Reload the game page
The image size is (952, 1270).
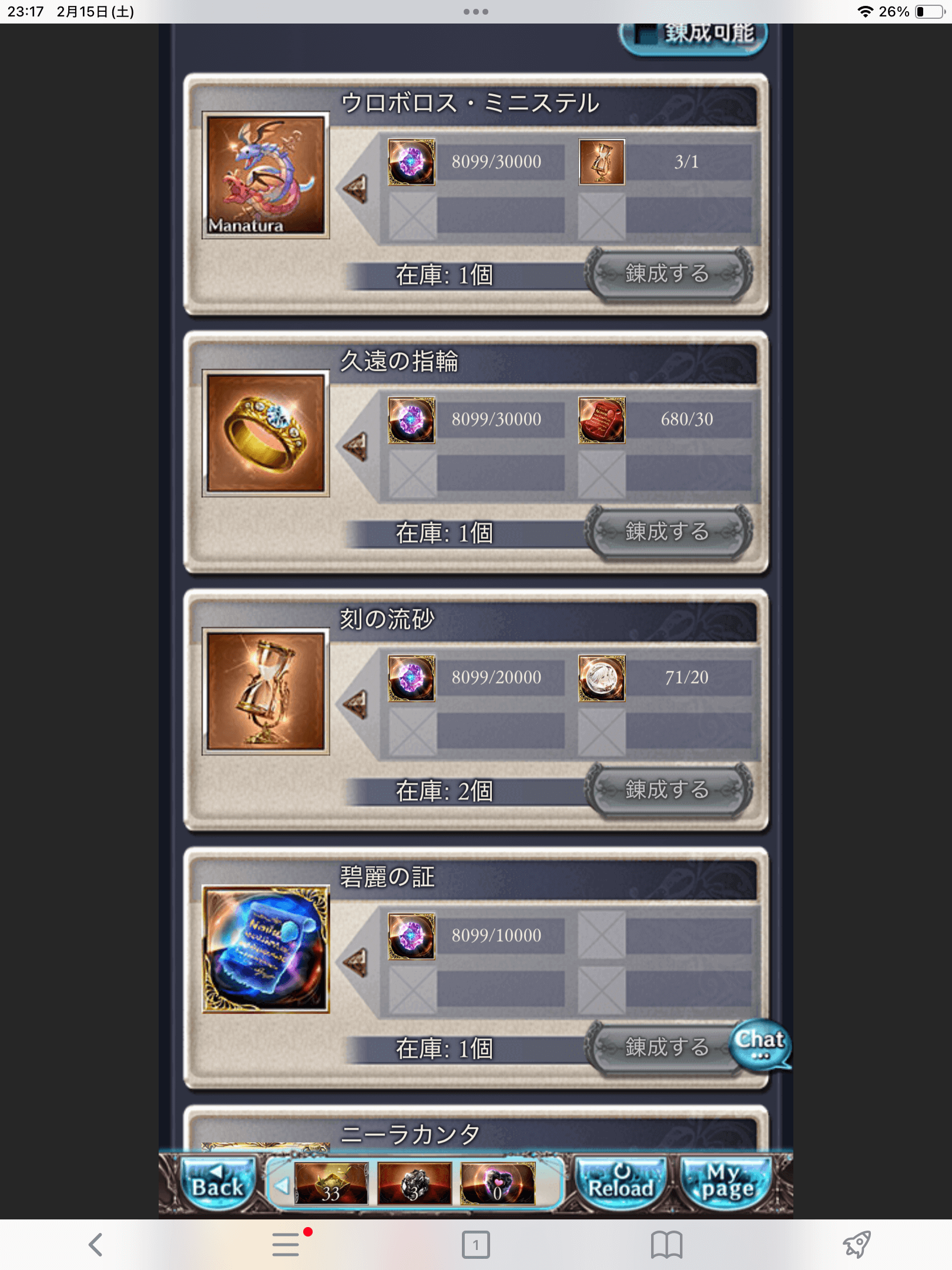(x=621, y=1182)
